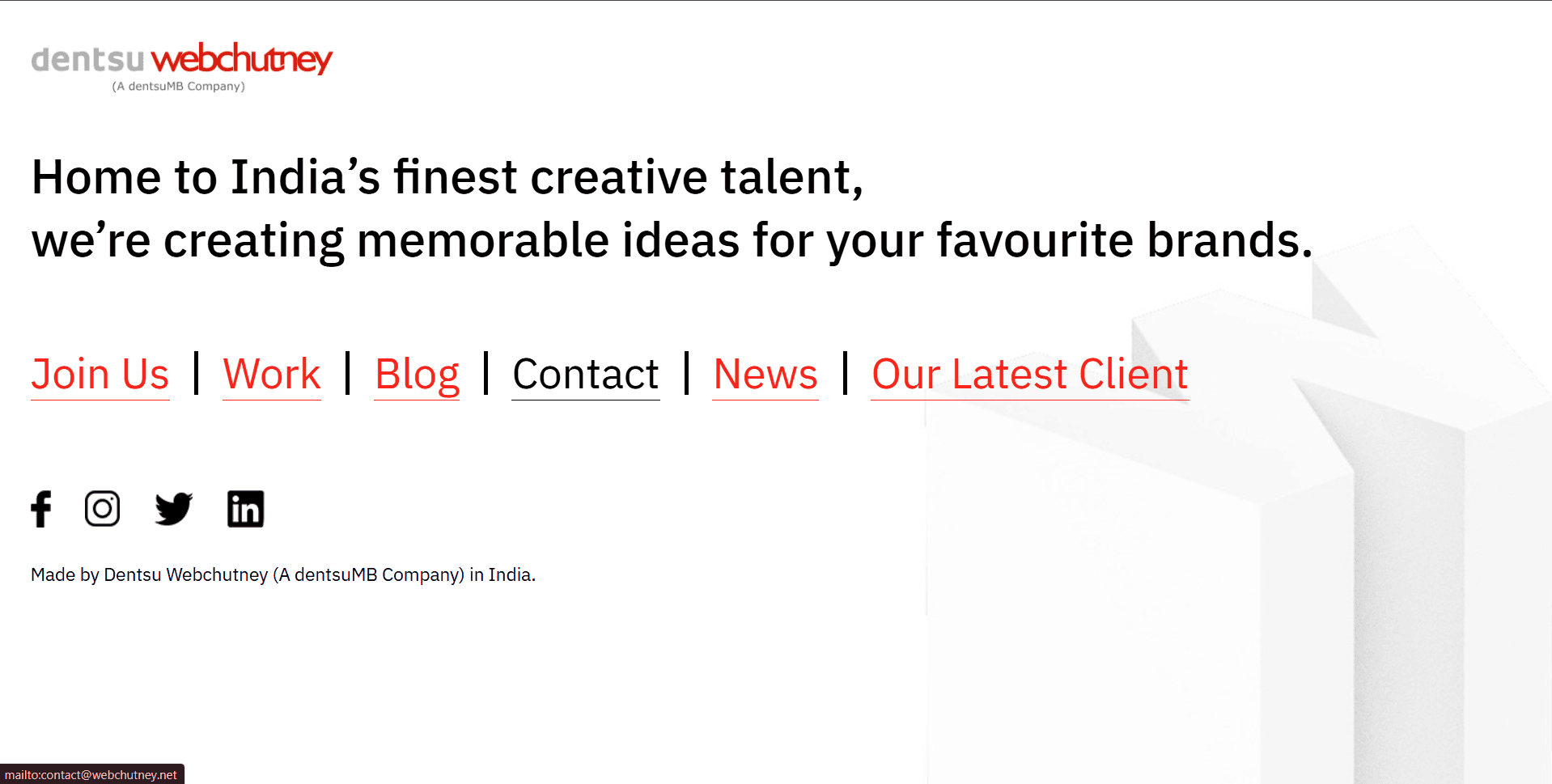Open the Blog link

click(x=417, y=375)
